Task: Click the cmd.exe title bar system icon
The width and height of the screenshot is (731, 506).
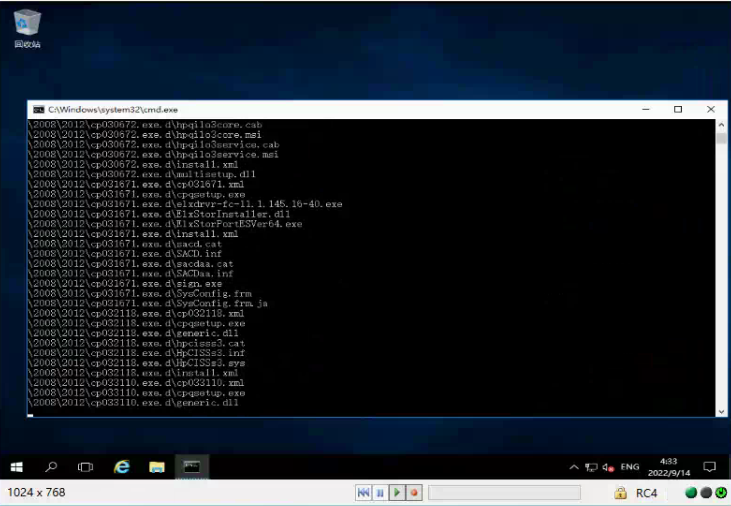Action: coord(38,109)
